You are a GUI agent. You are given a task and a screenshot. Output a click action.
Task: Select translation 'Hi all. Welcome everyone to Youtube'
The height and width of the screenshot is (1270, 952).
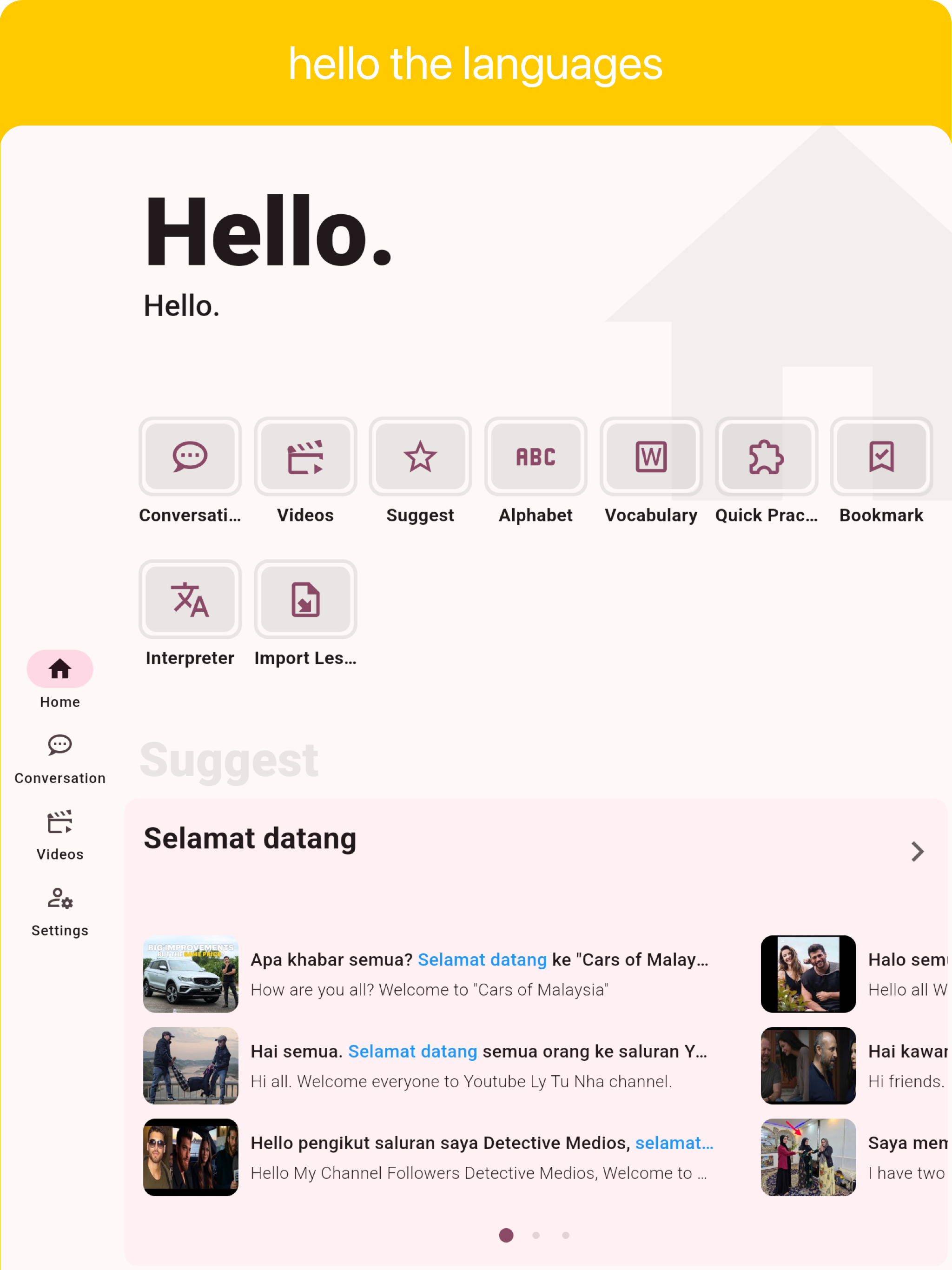click(x=461, y=1082)
